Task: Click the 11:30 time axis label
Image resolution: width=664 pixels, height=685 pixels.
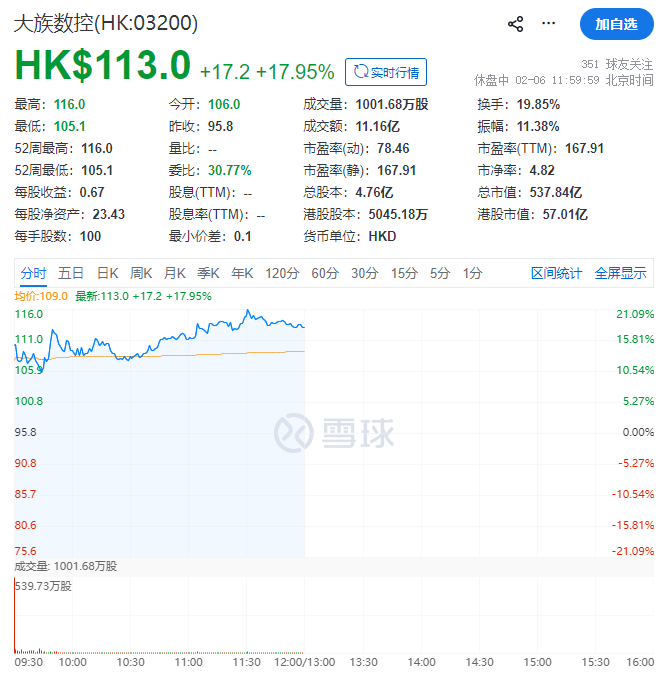Action: click(x=246, y=662)
